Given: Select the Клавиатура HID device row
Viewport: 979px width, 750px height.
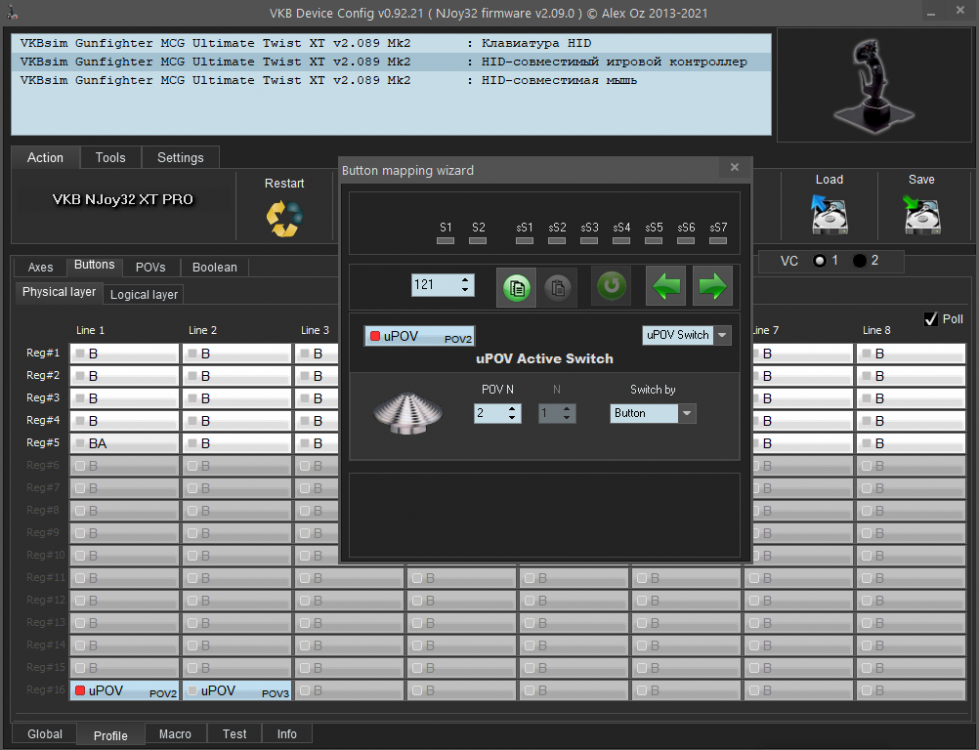Looking at the screenshot, I should 391,43.
